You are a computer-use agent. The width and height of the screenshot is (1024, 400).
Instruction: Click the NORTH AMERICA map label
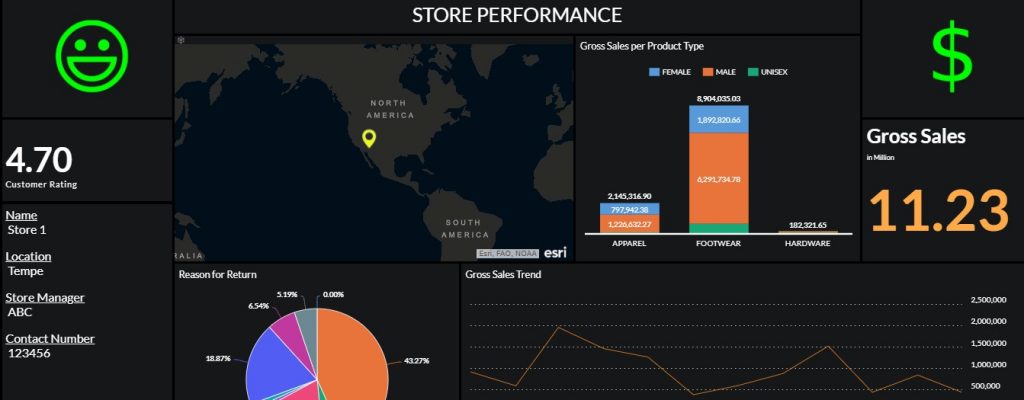click(x=391, y=109)
